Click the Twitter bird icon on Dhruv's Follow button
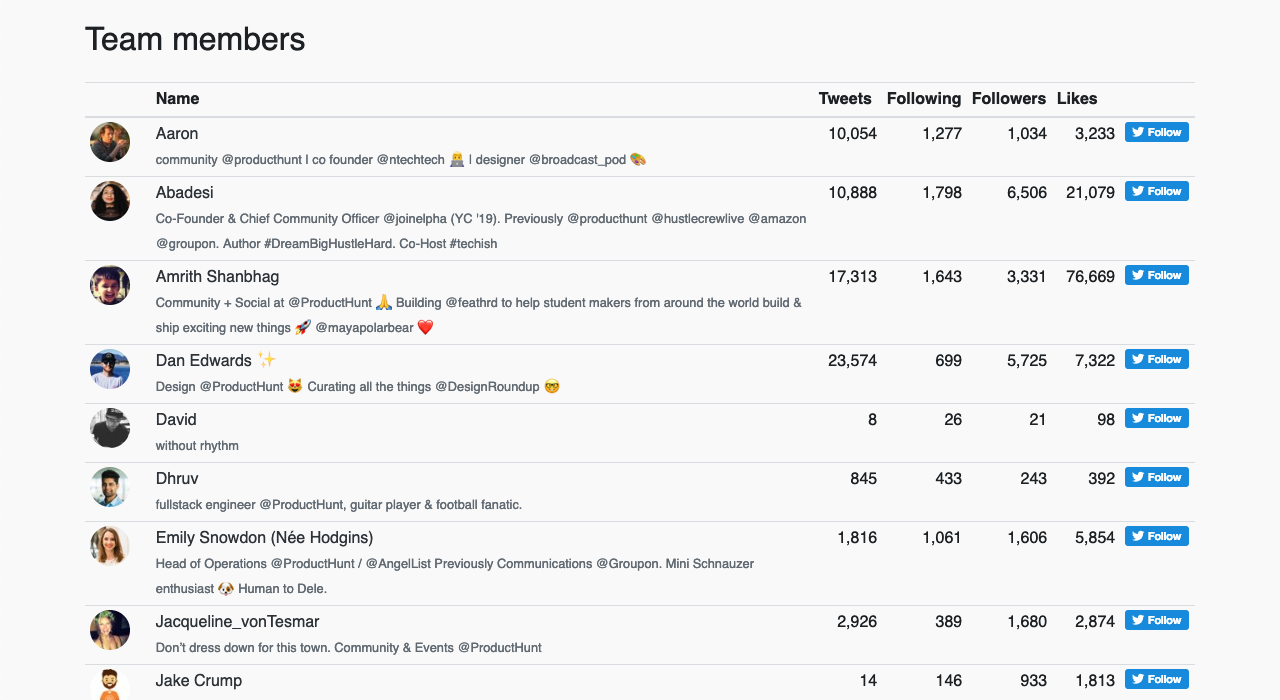This screenshot has height=700, width=1280. [x=1137, y=477]
